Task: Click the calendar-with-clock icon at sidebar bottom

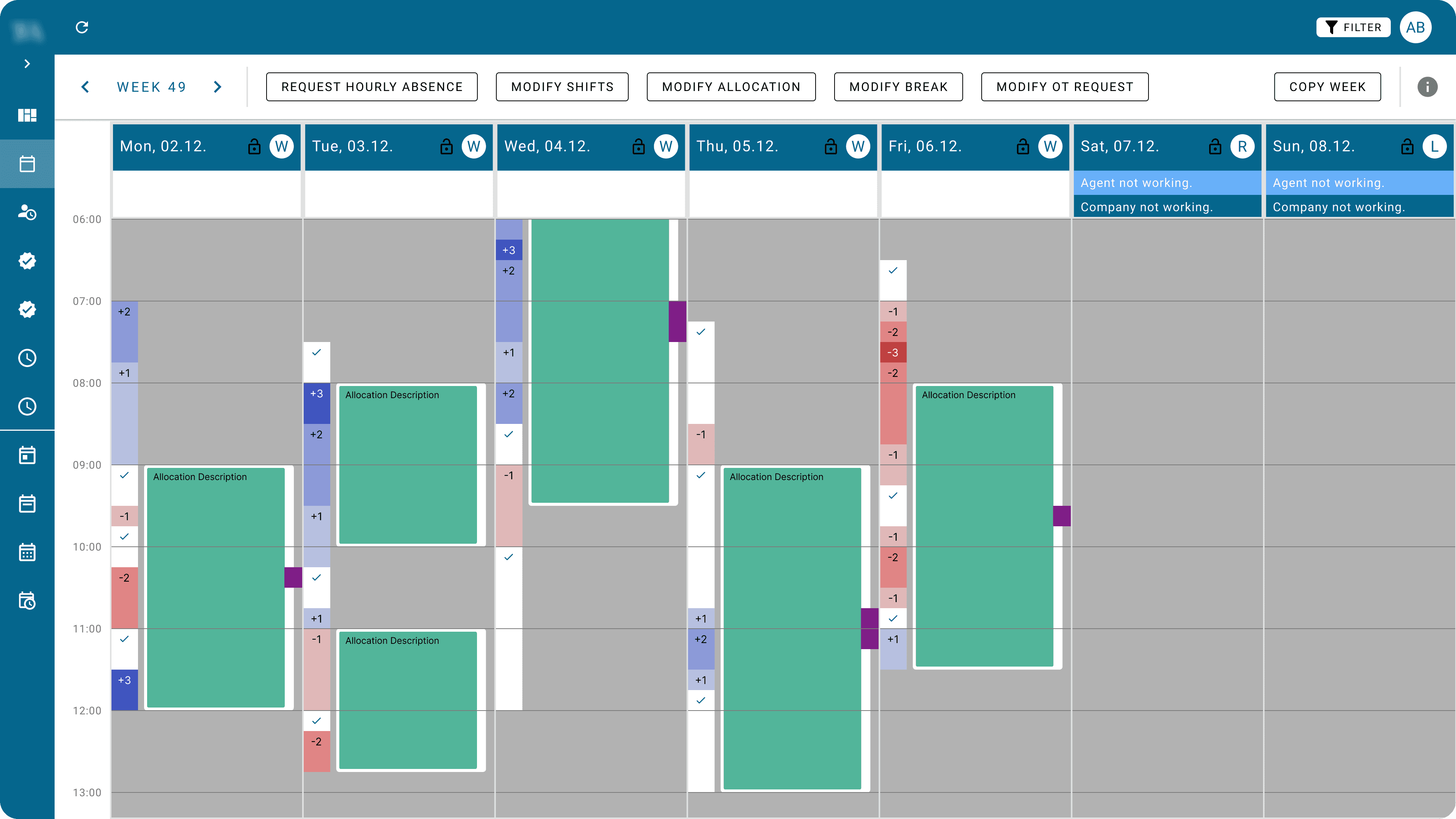Action: click(x=27, y=600)
